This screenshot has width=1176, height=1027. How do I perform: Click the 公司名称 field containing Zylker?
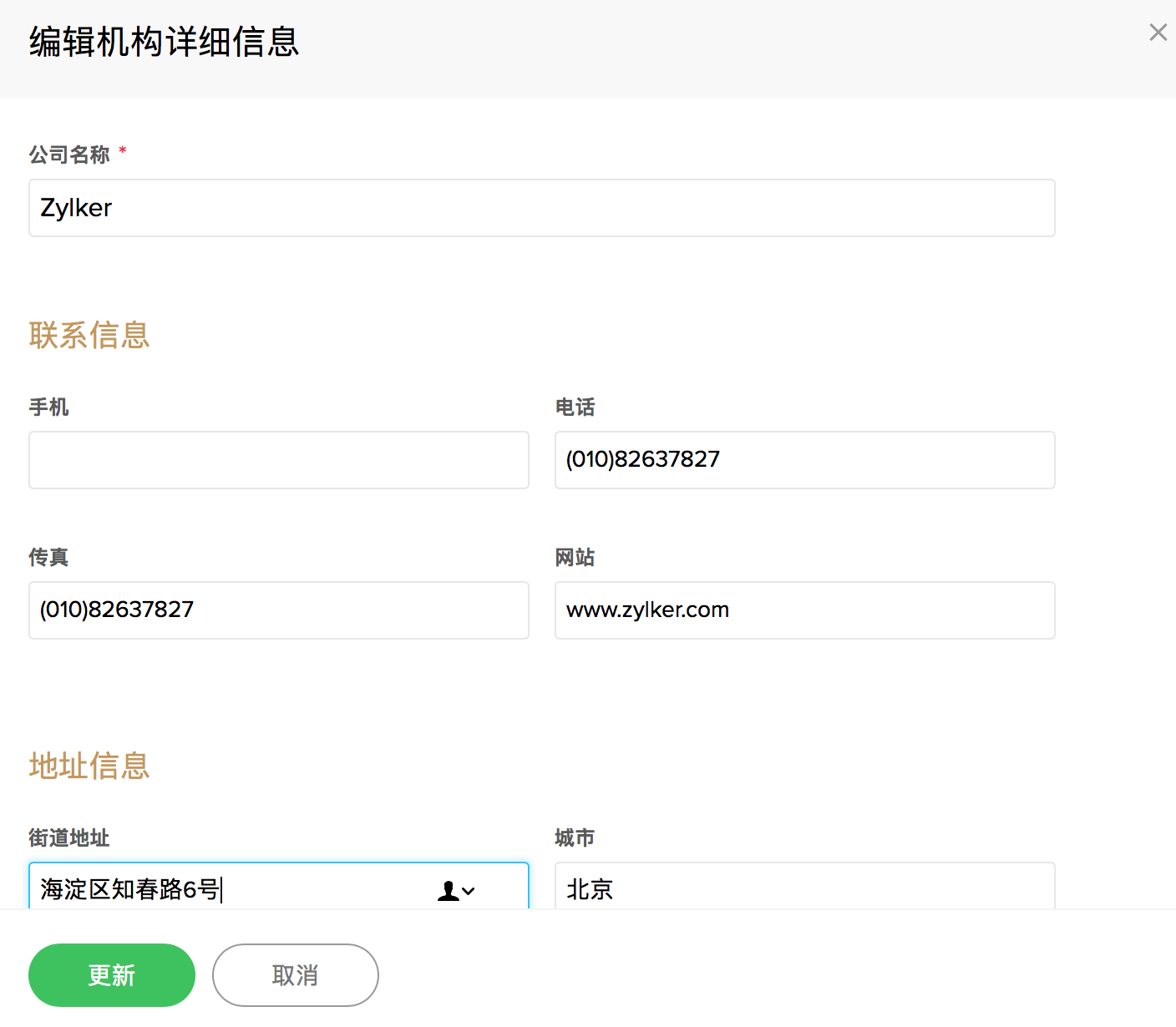(x=541, y=208)
